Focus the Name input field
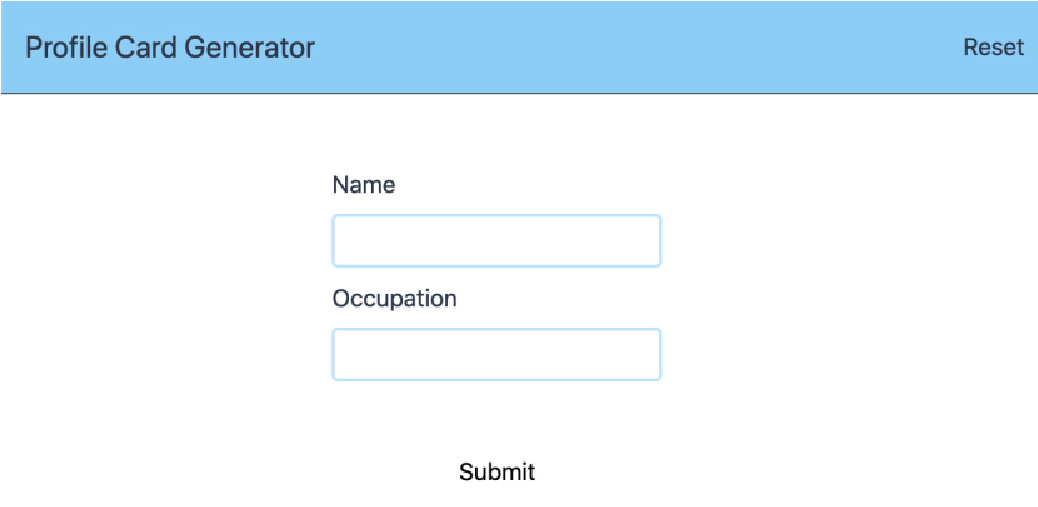Viewport: 1038px width, 507px height. click(496, 241)
